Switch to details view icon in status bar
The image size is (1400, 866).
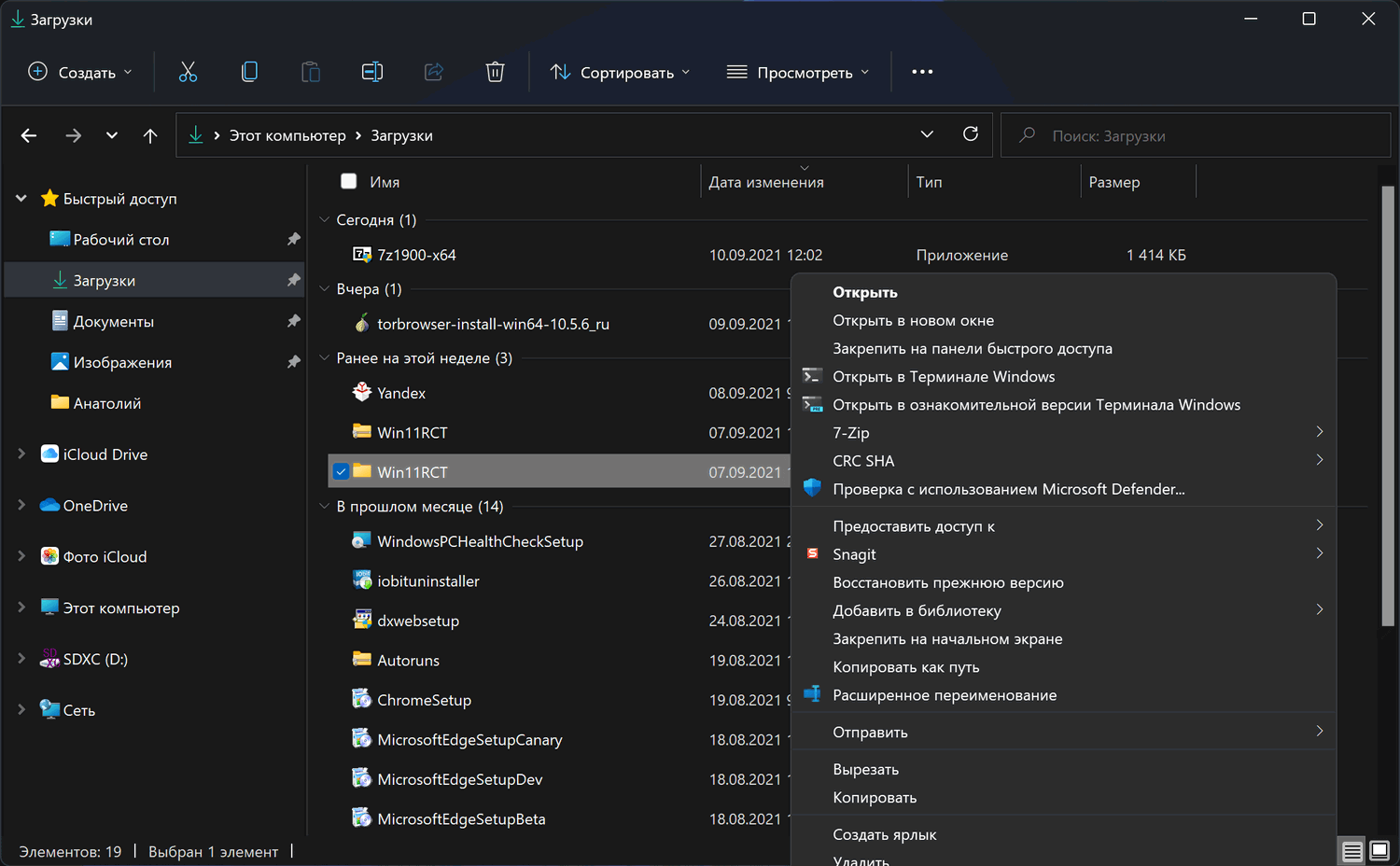1351,850
